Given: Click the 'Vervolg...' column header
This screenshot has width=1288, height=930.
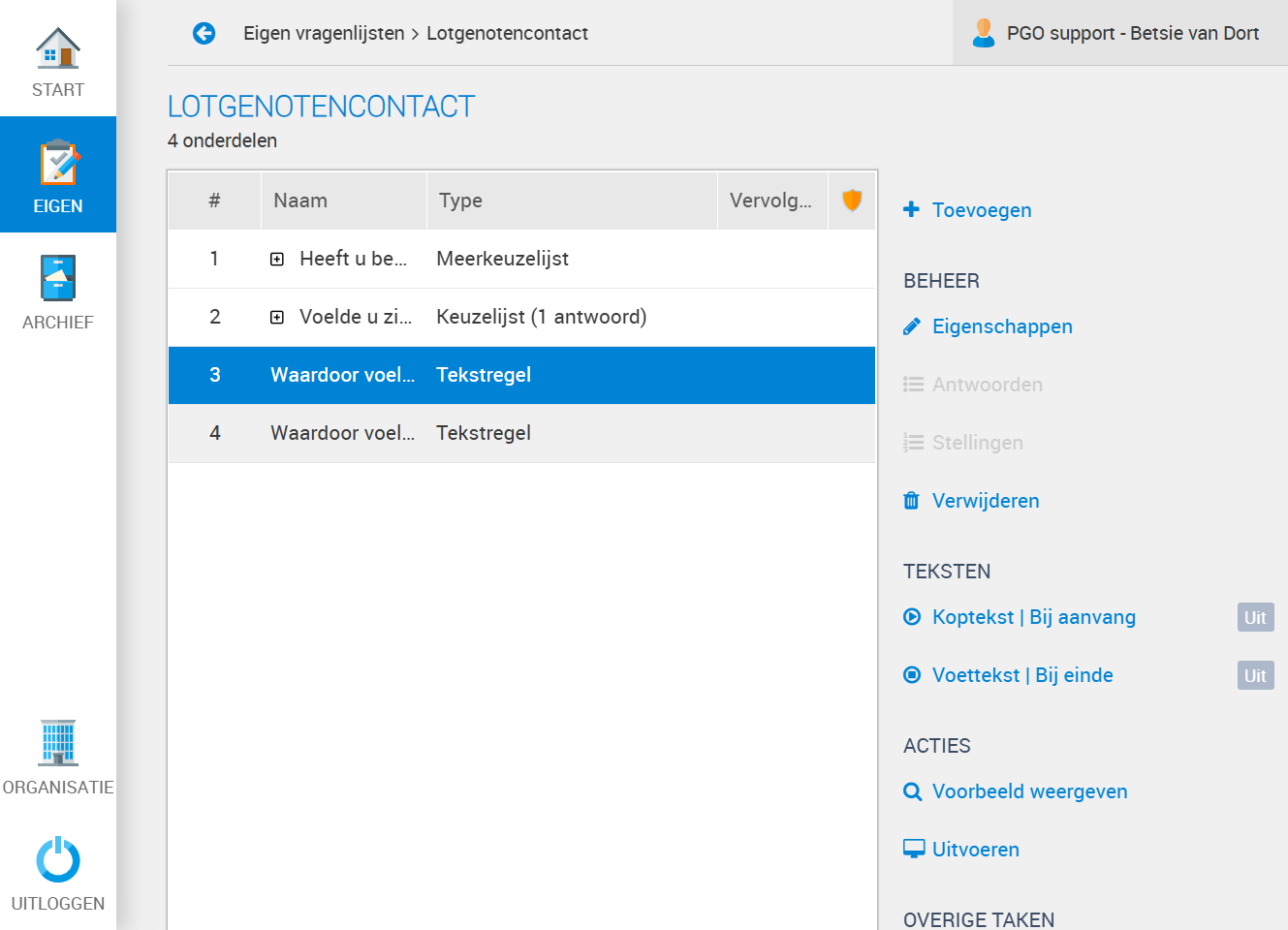Looking at the screenshot, I should pyautogui.click(x=772, y=201).
